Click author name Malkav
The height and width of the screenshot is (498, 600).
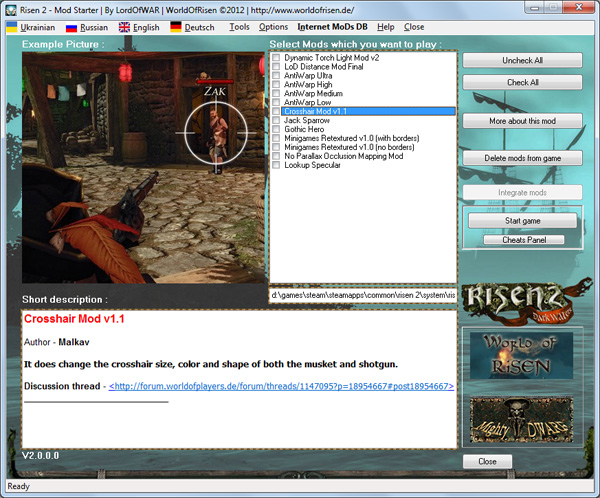click(x=74, y=342)
